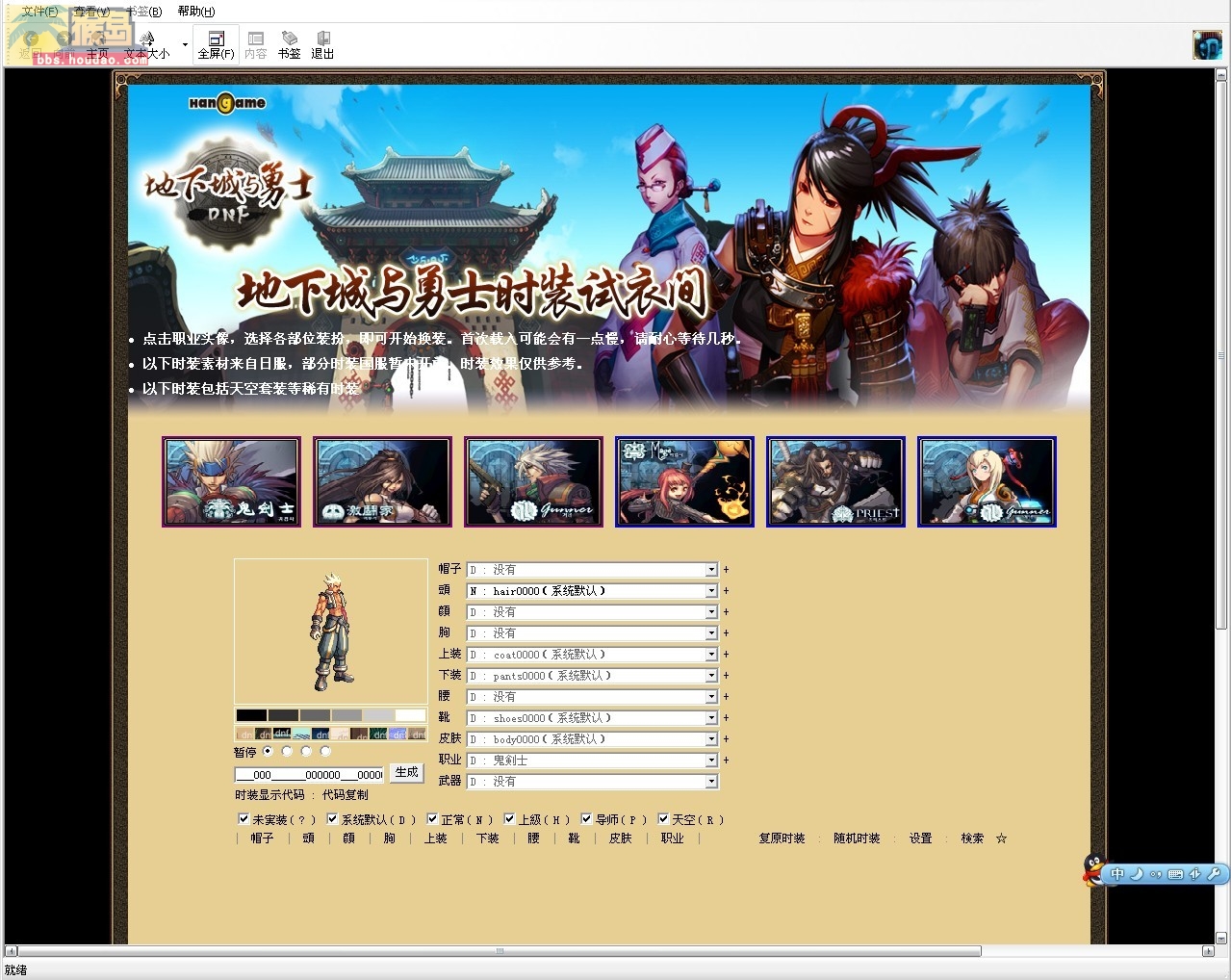Image resolution: width=1231 pixels, height=980 pixels.
Task: Open the 书签(B) menu in menu bar
Action: (x=143, y=12)
